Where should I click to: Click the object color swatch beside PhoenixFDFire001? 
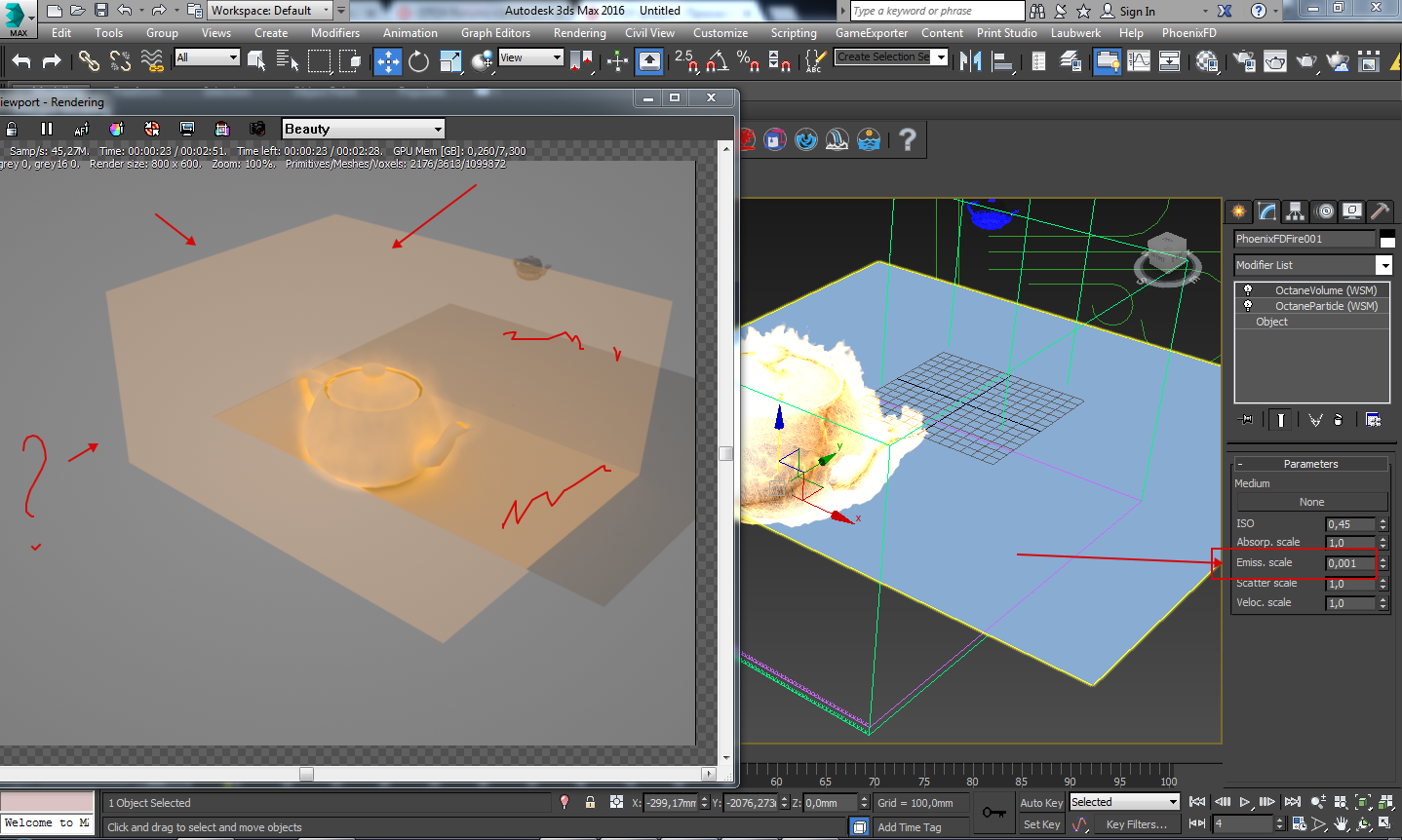click(x=1386, y=239)
